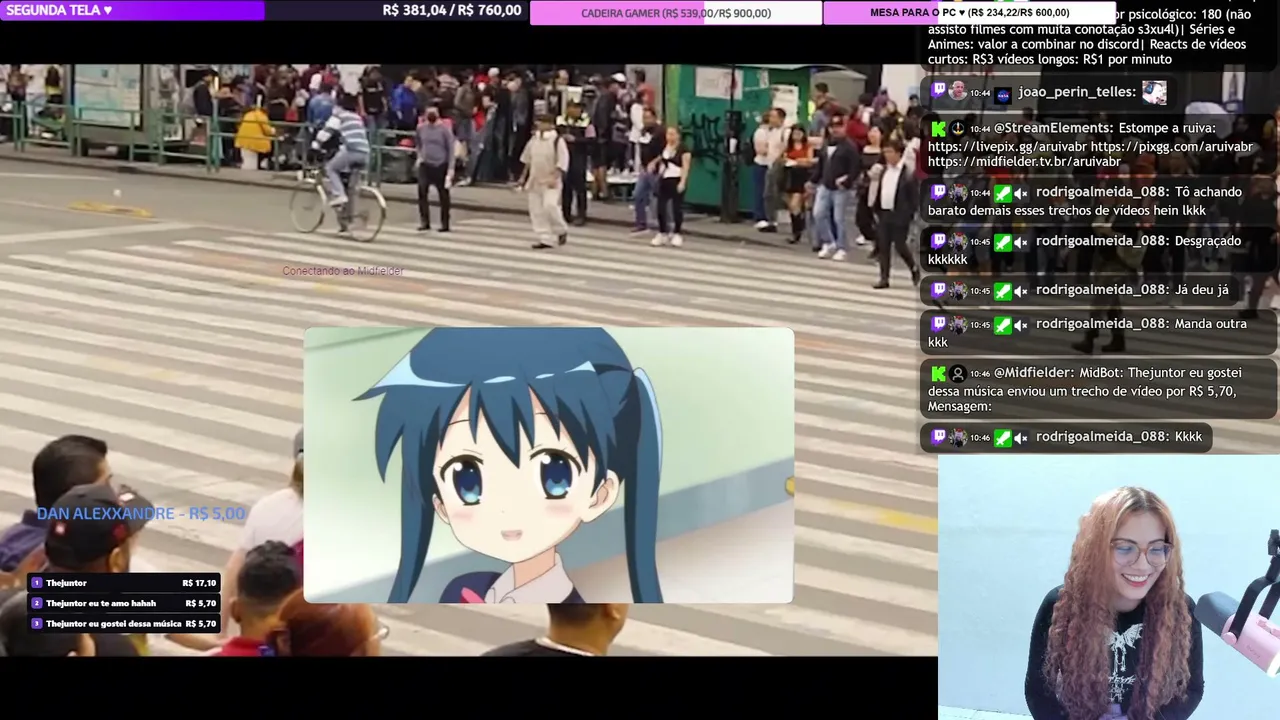The height and width of the screenshot is (720, 1280).
Task: Click the anime girl video clip overlay
Action: [x=549, y=465]
